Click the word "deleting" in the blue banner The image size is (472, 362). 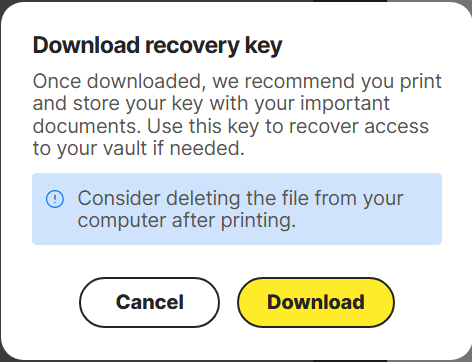pyautogui.click(x=203, y=199)
